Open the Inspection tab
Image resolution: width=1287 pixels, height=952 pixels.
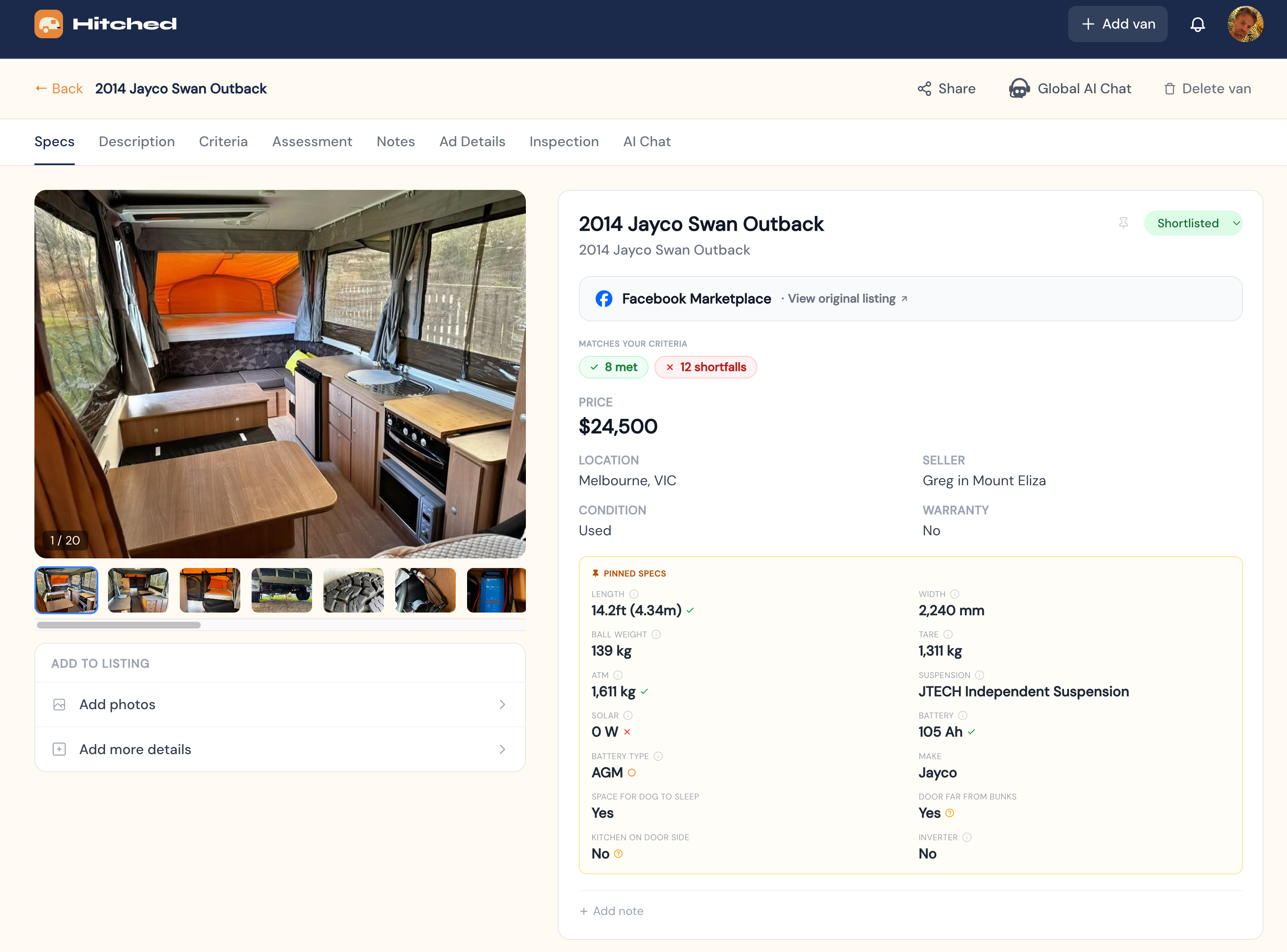[x=564, y=142]
